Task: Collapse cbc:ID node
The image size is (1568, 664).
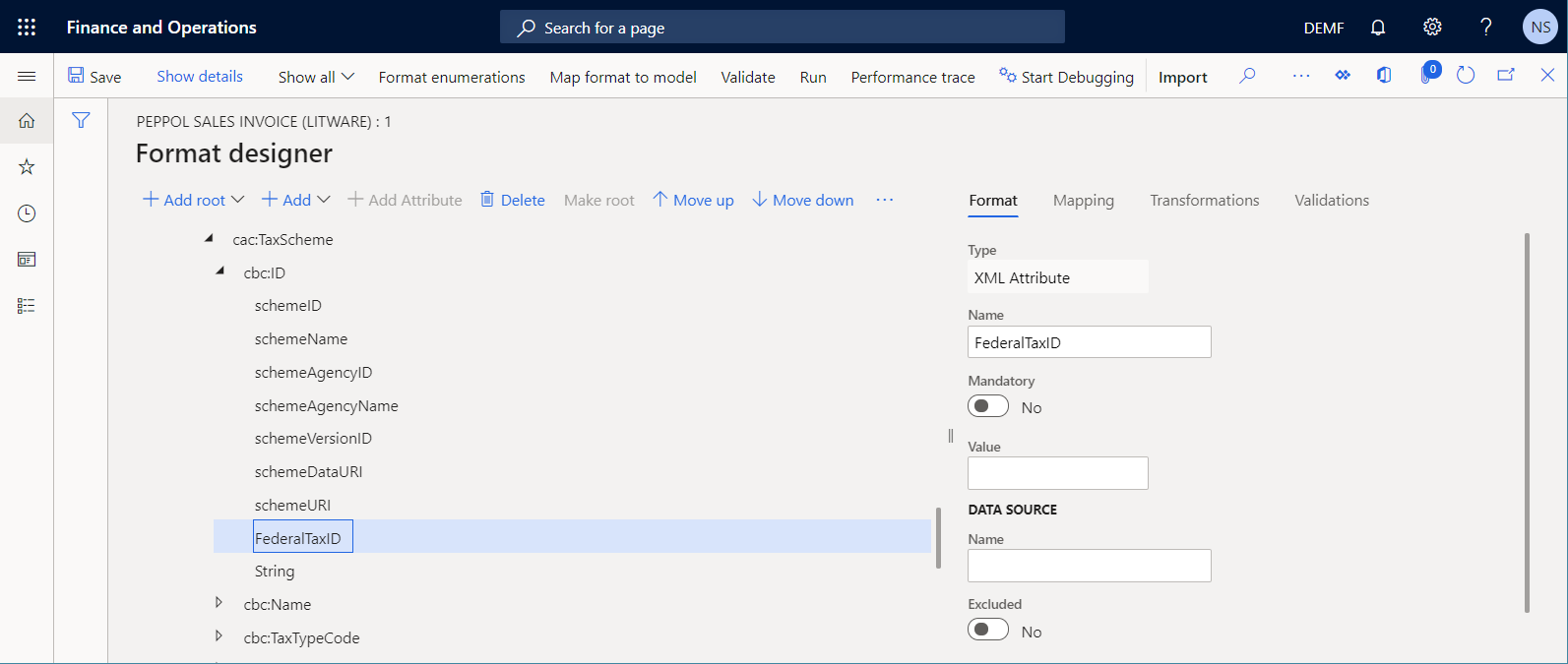Action: (220, 271)
